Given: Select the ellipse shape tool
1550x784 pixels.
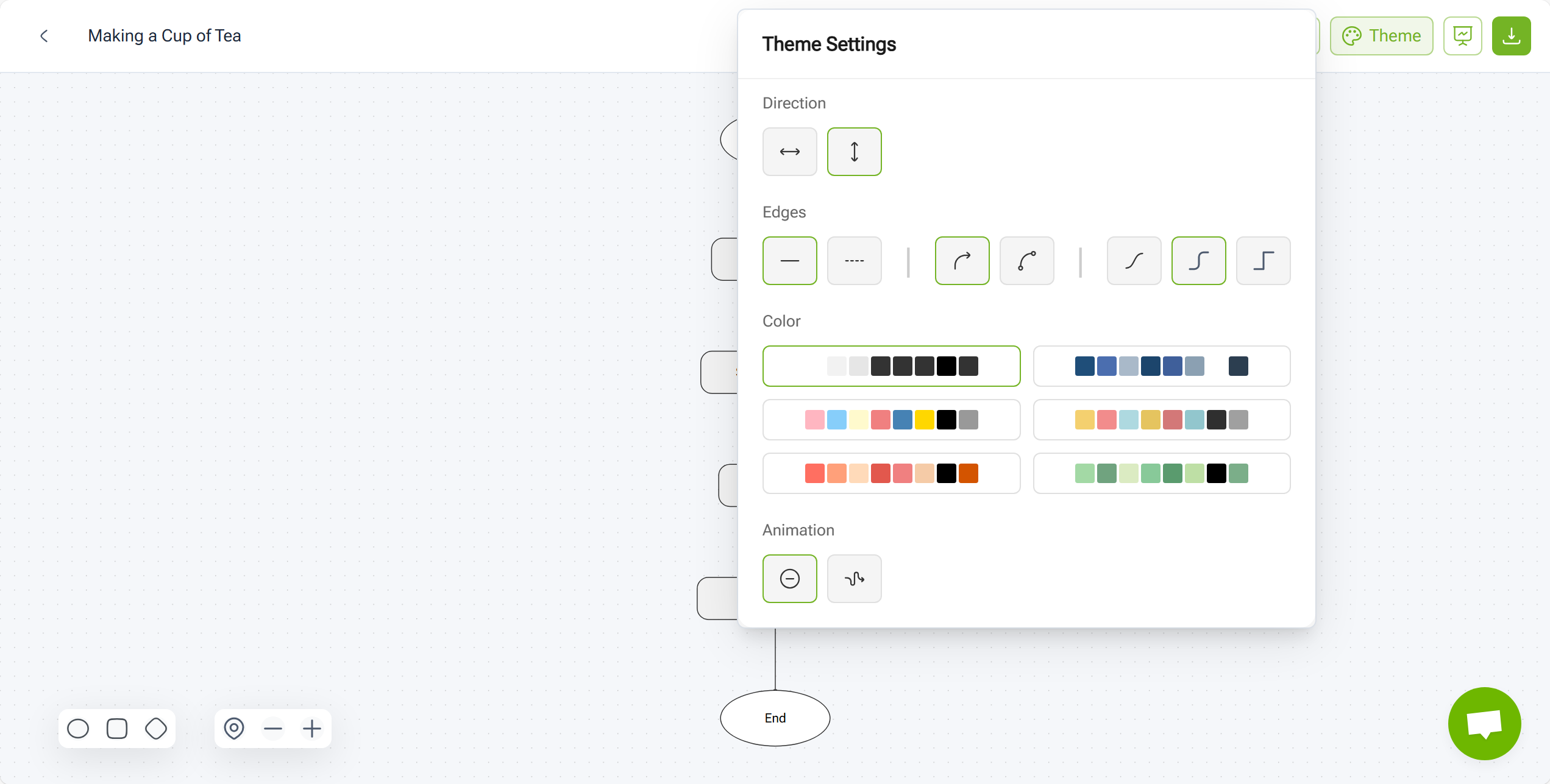Looking at the screenshot, I should (x=78, y=728).
